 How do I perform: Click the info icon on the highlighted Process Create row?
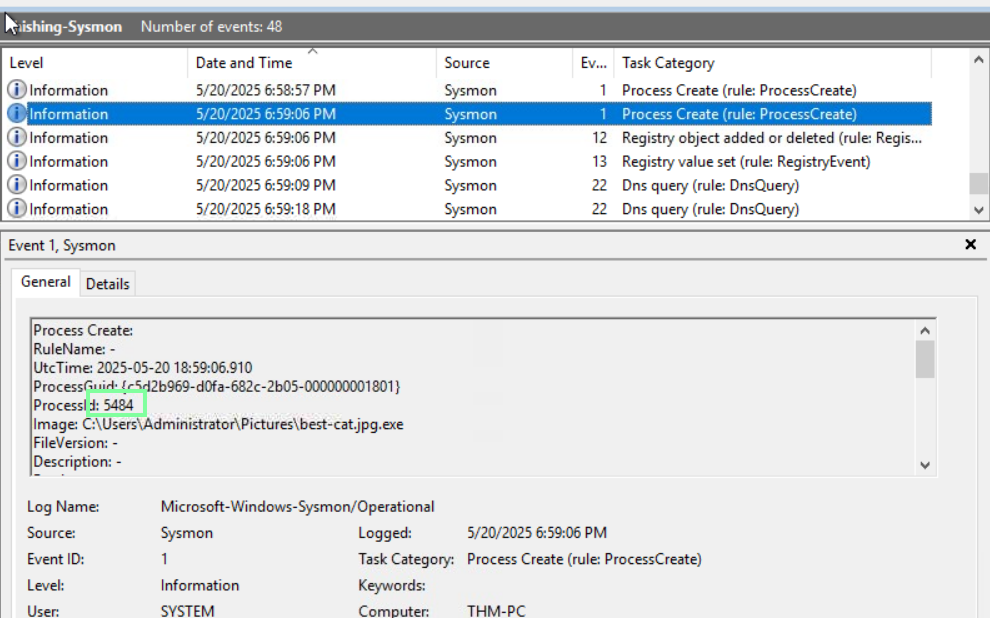coord(17,114)
